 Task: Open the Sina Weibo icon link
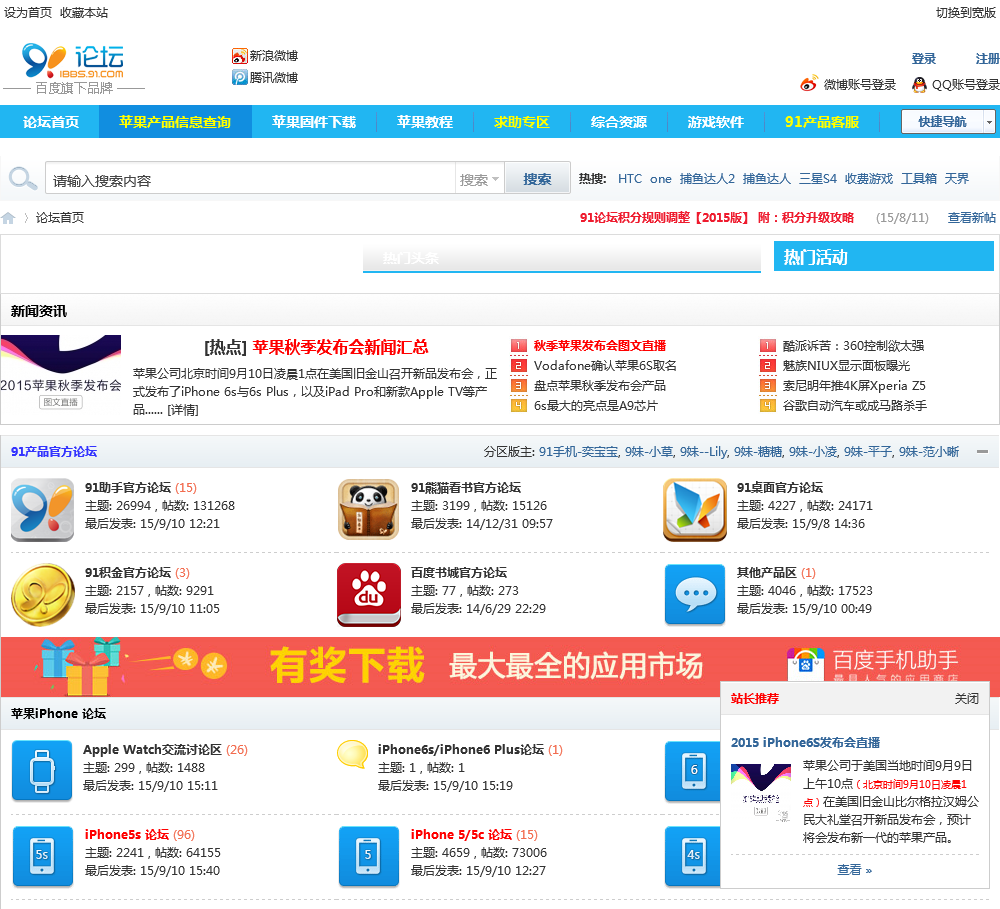tap(239, 56)
